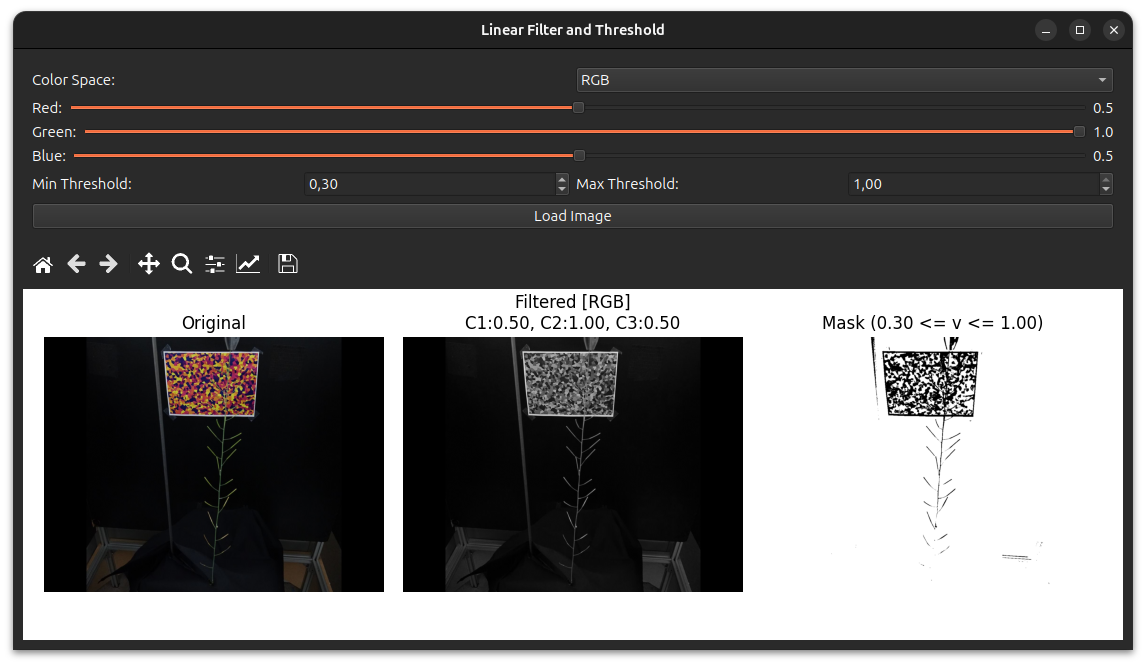Image resolution: width=1146 pixels, height=666 pixels.
Task: Click the Mask image plot
Action: 932,464
